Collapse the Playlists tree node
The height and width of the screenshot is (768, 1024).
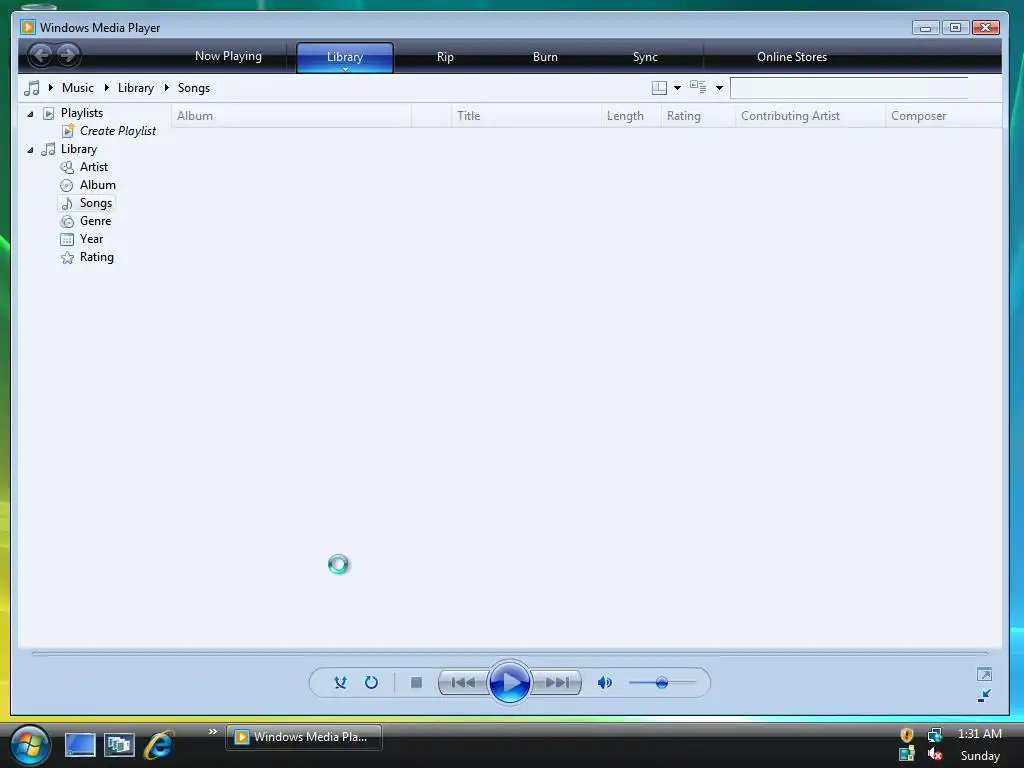pyautogui.click(x=30, y=114)
